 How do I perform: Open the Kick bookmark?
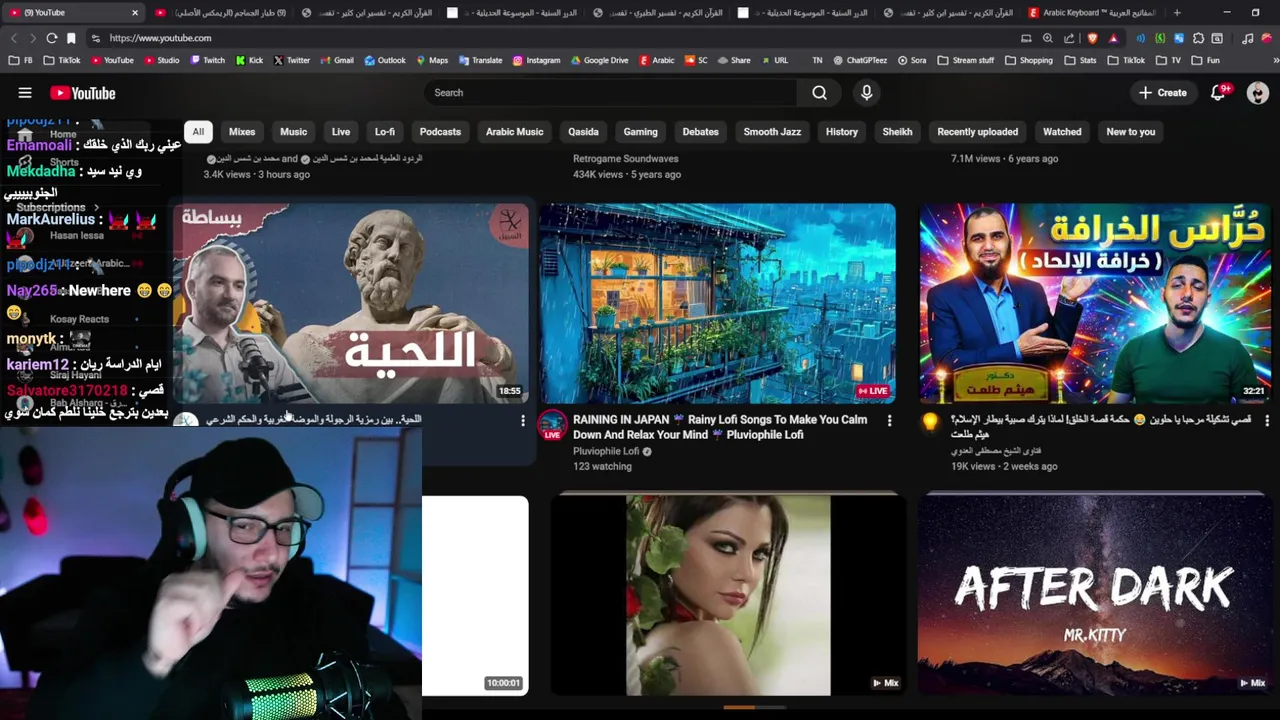click(249, 60)
